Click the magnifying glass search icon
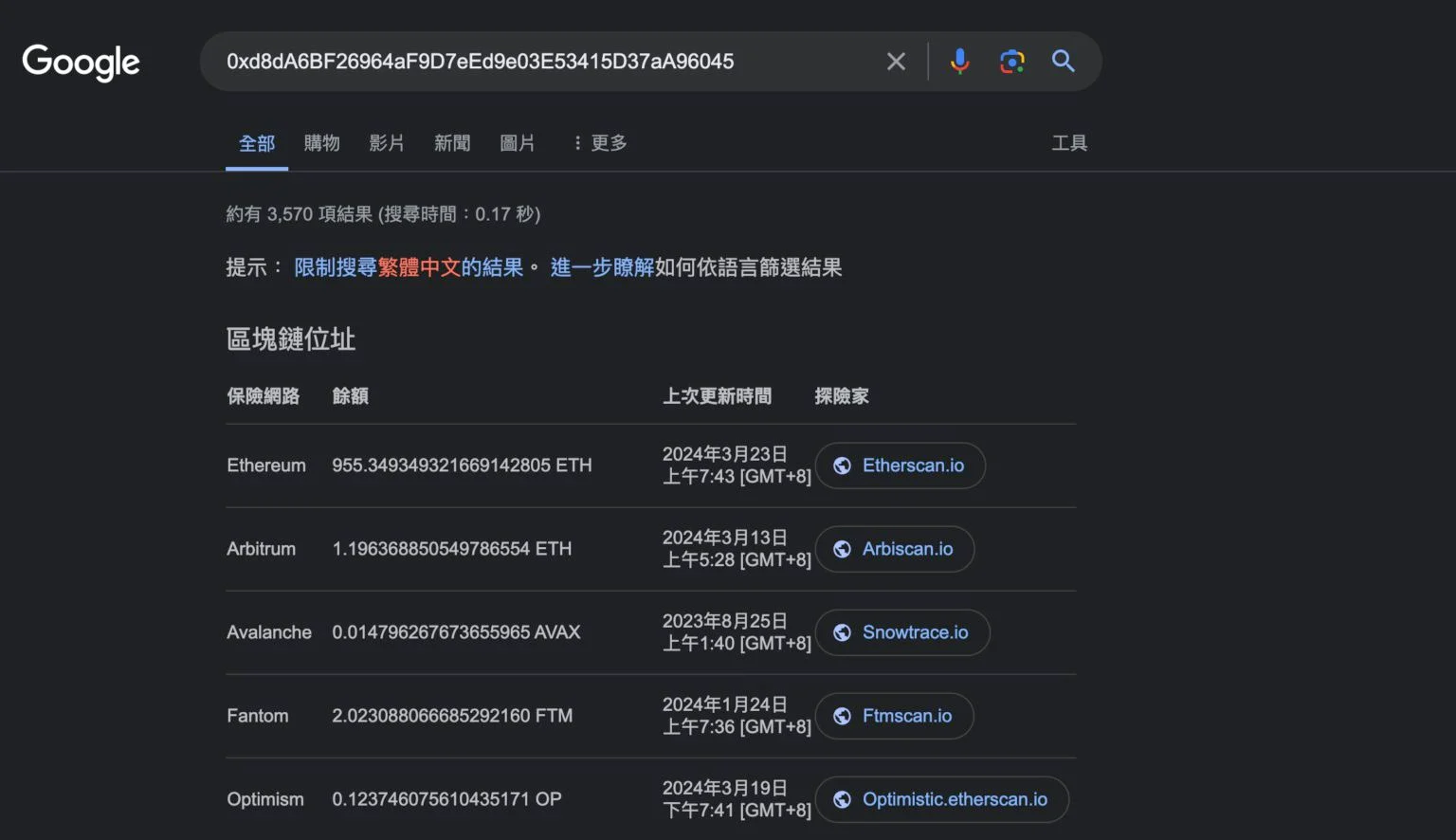This screenshot has width=1456, height=840. pos(1063,62)
